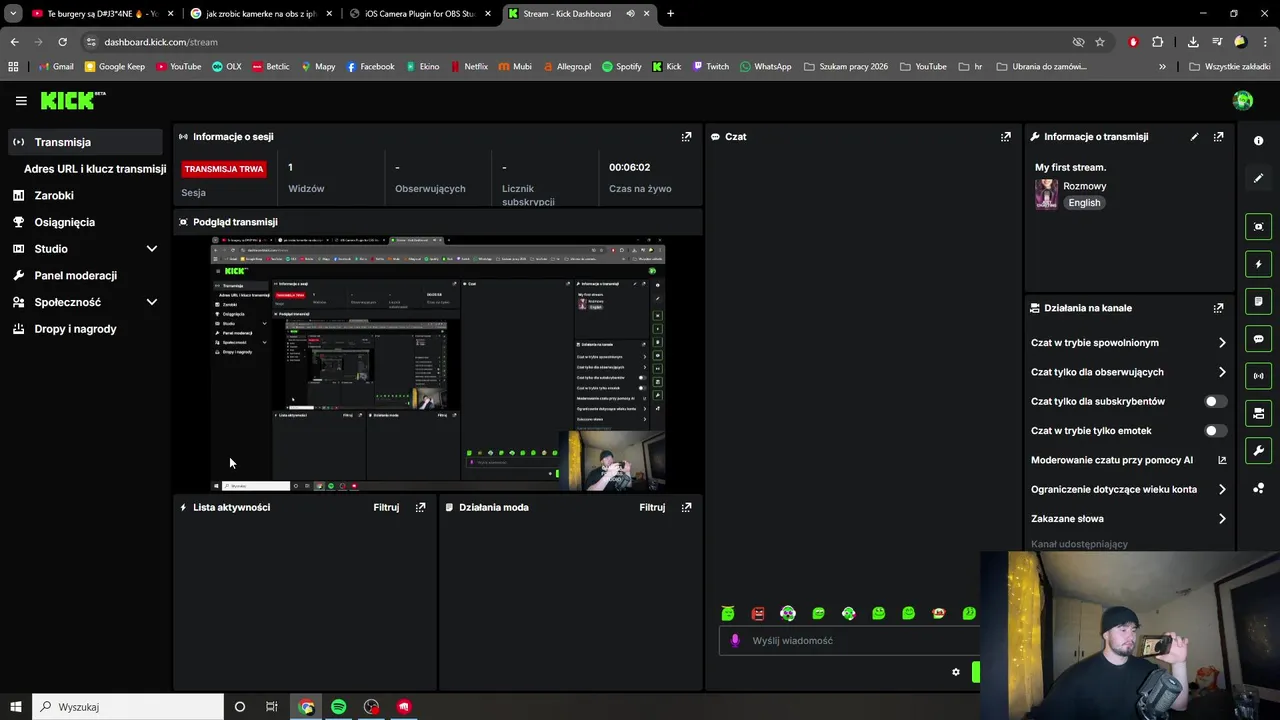Click the lightning bolt icon in right sidebar

tap(1258, 264)
